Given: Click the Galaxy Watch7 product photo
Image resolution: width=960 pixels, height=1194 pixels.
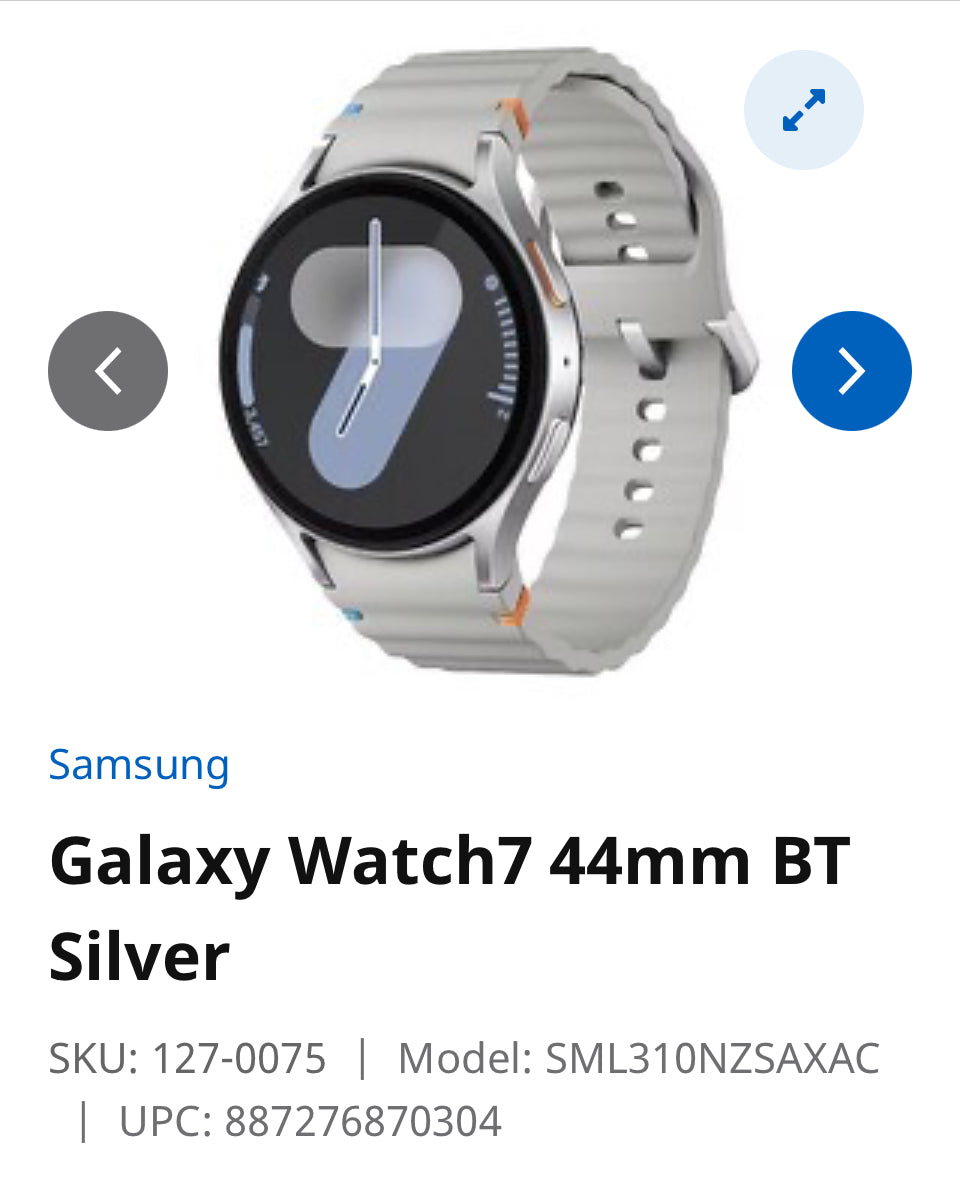Looking at the screenshot, I should click(x=487, y=362).
